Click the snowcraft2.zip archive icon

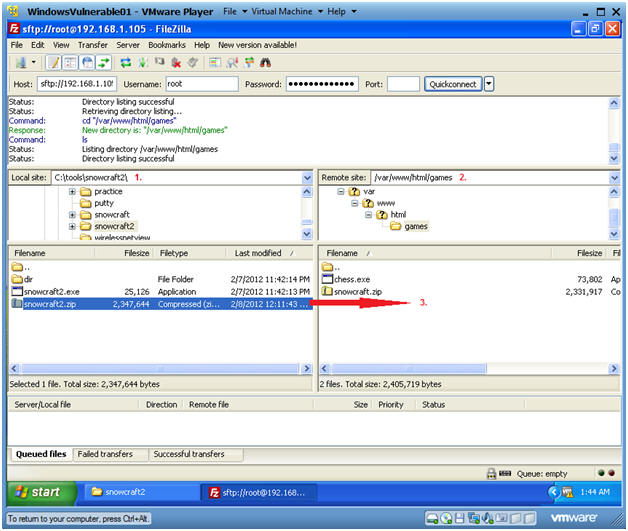pos(17,304)
